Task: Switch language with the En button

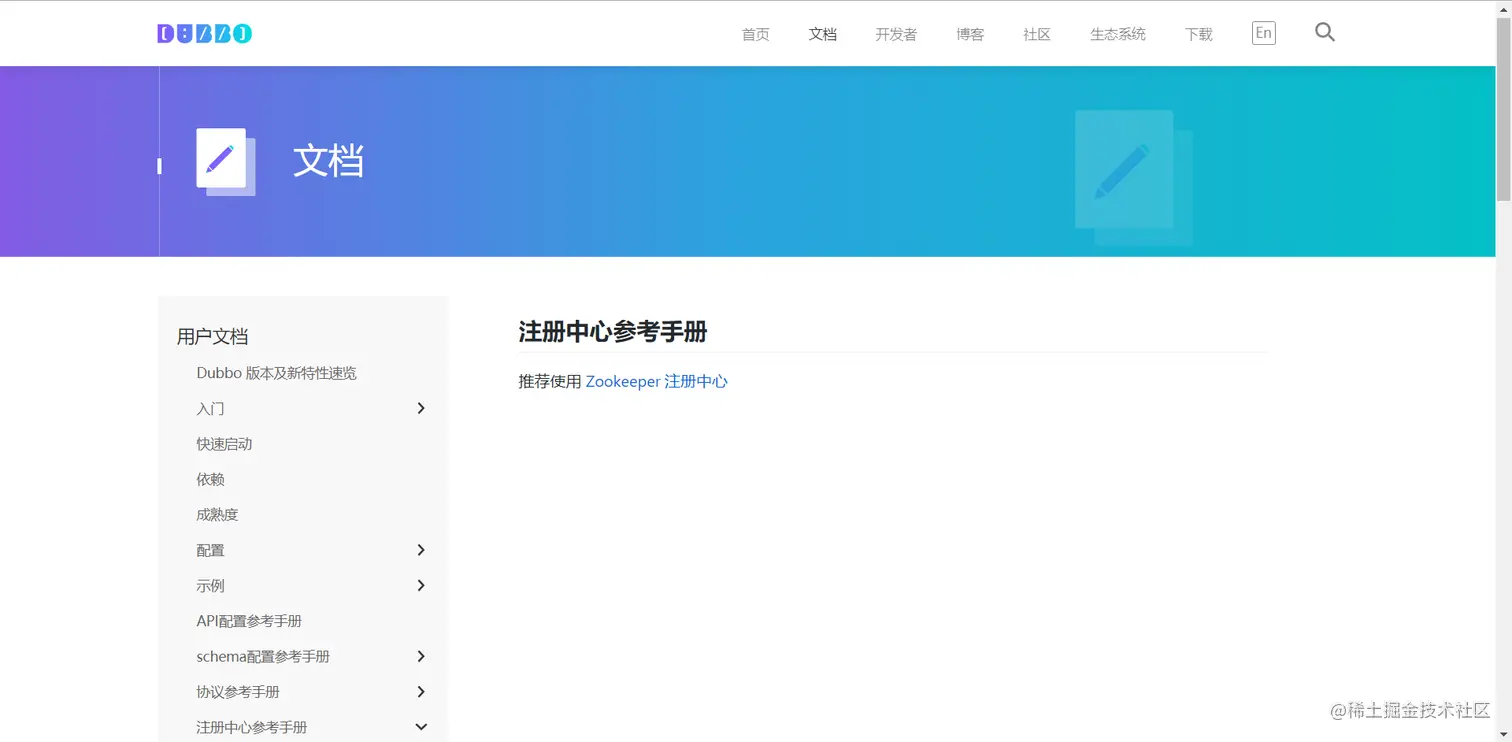Action: [1264, 33]
